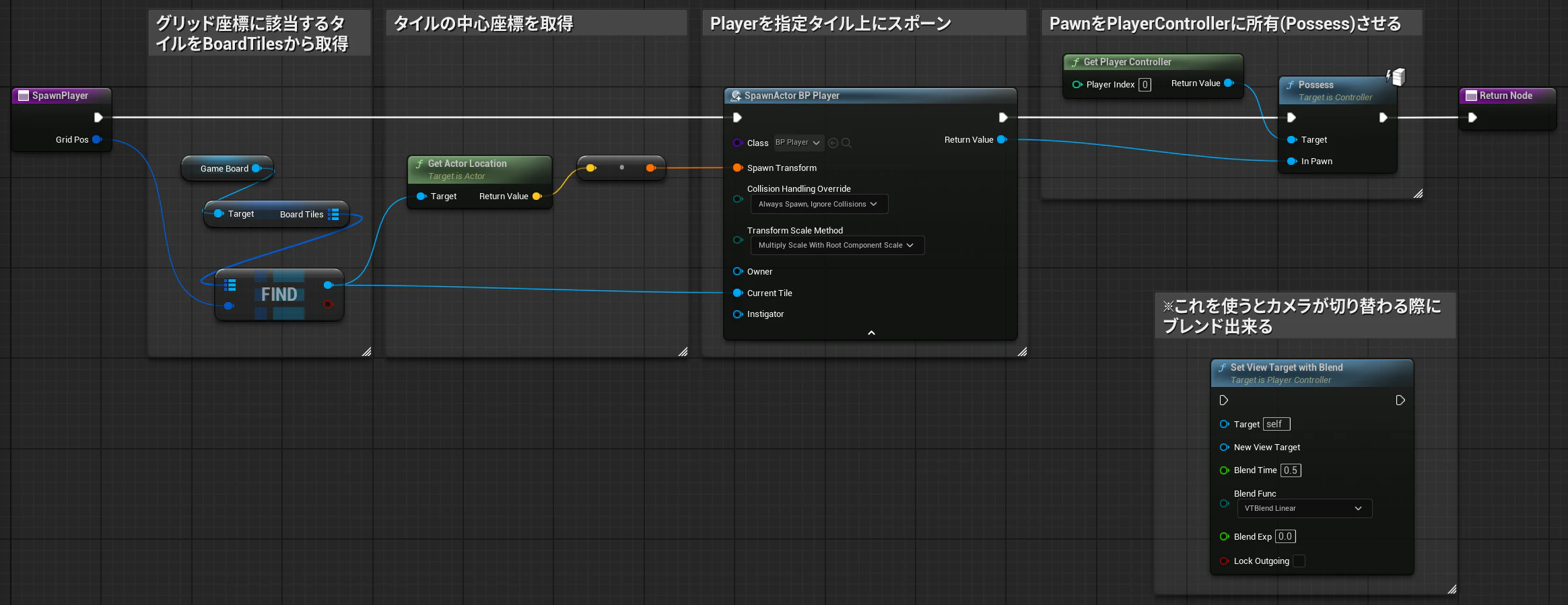Click the Instigator input pin
The image size is (1568, 605).
coord(738,314)
